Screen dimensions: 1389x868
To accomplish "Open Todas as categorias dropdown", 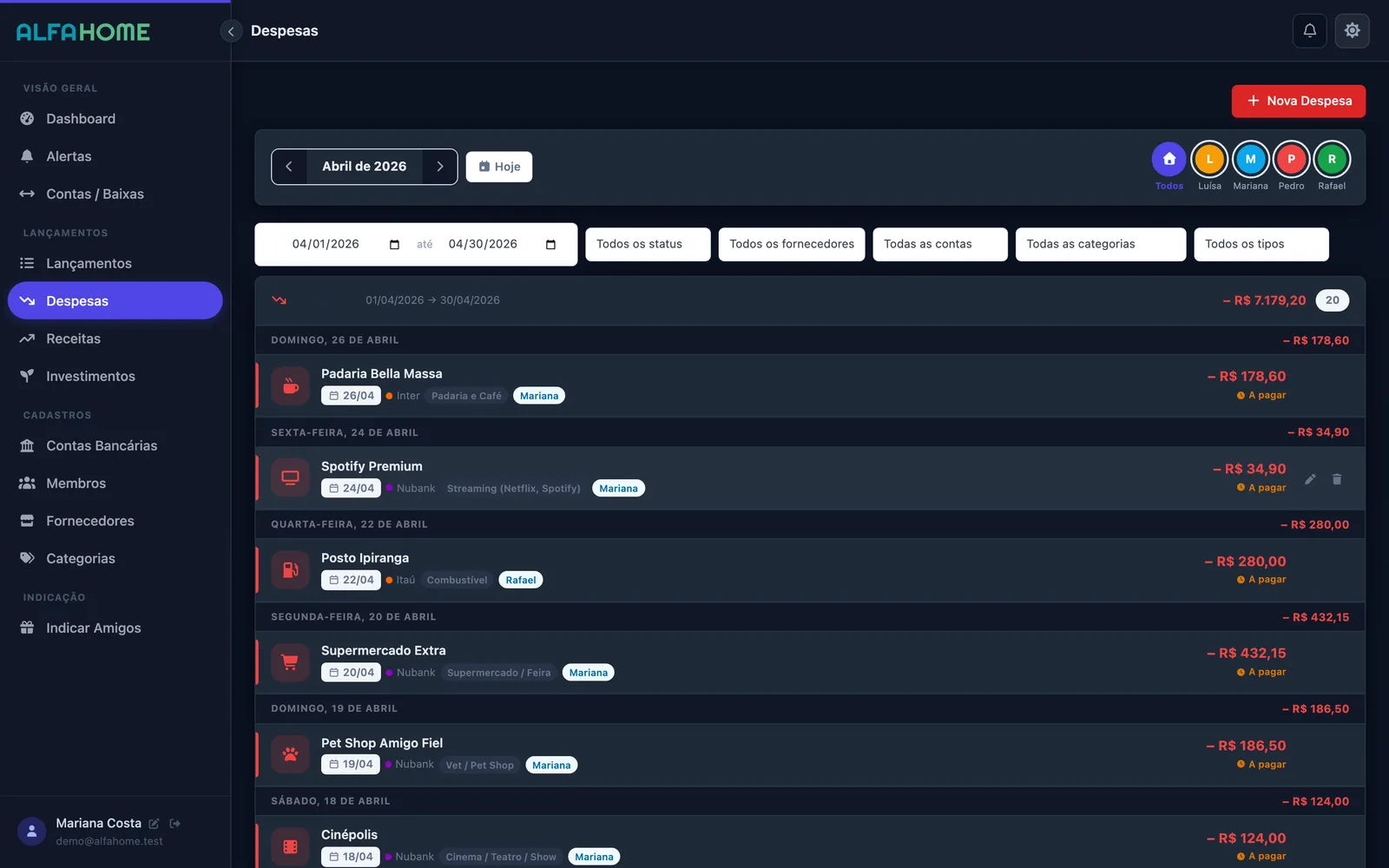I will (x=1101, y=245).
